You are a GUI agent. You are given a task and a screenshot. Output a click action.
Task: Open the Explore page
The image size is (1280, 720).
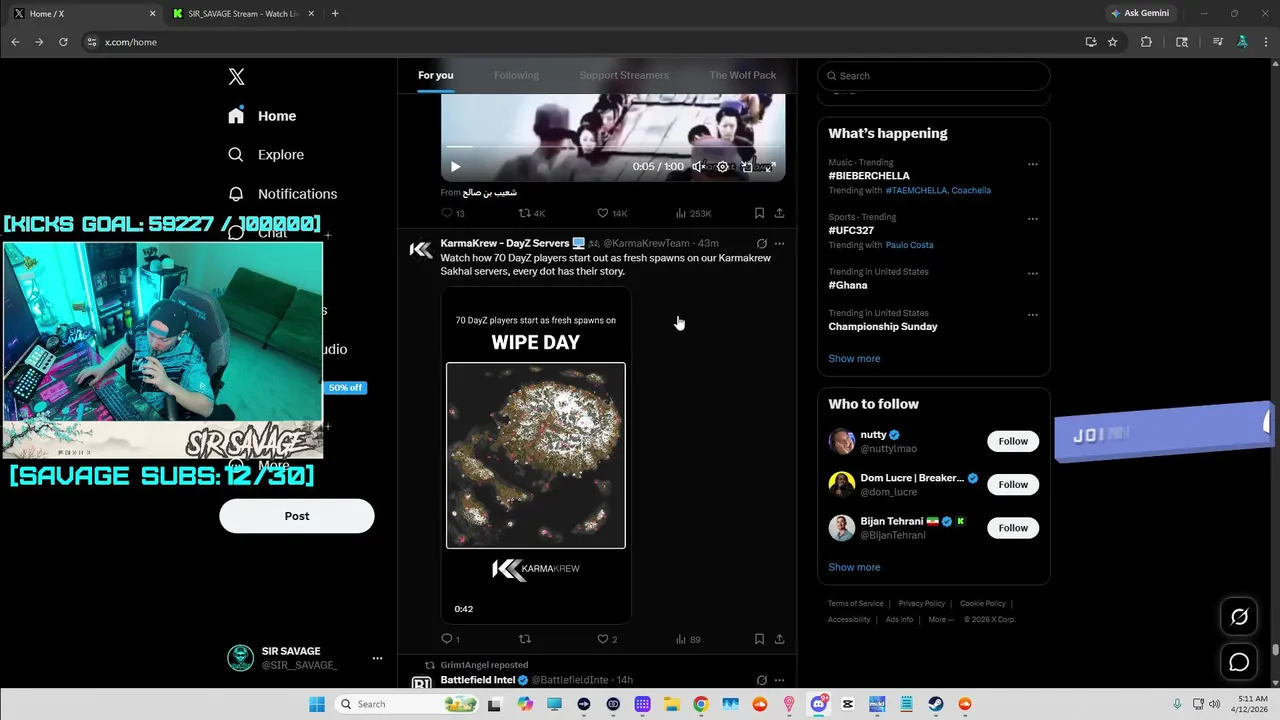click(x=266, y=155)
